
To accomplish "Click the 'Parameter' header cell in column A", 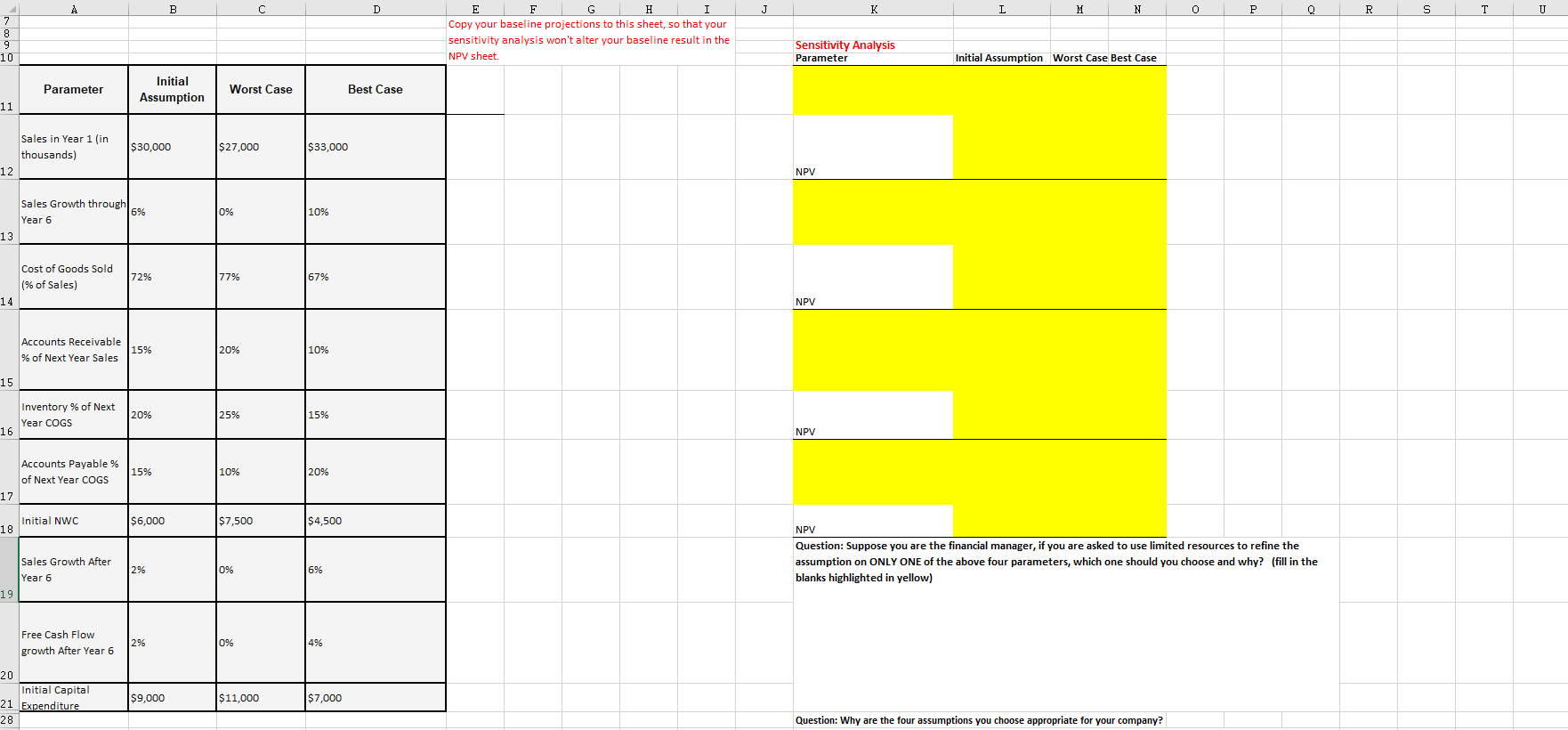I will (74, 89).
